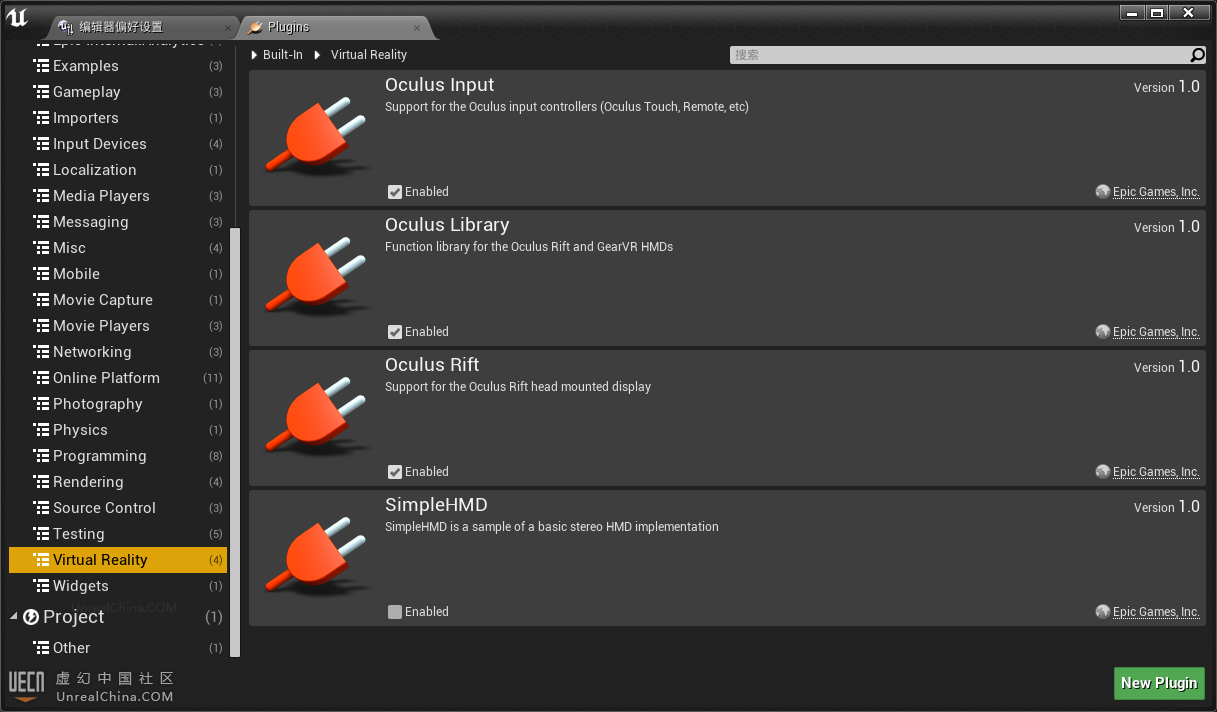Turn off Enabled for Oculus Rift
The width and height of the screenshot is (1217, 712).
point(395,472)
